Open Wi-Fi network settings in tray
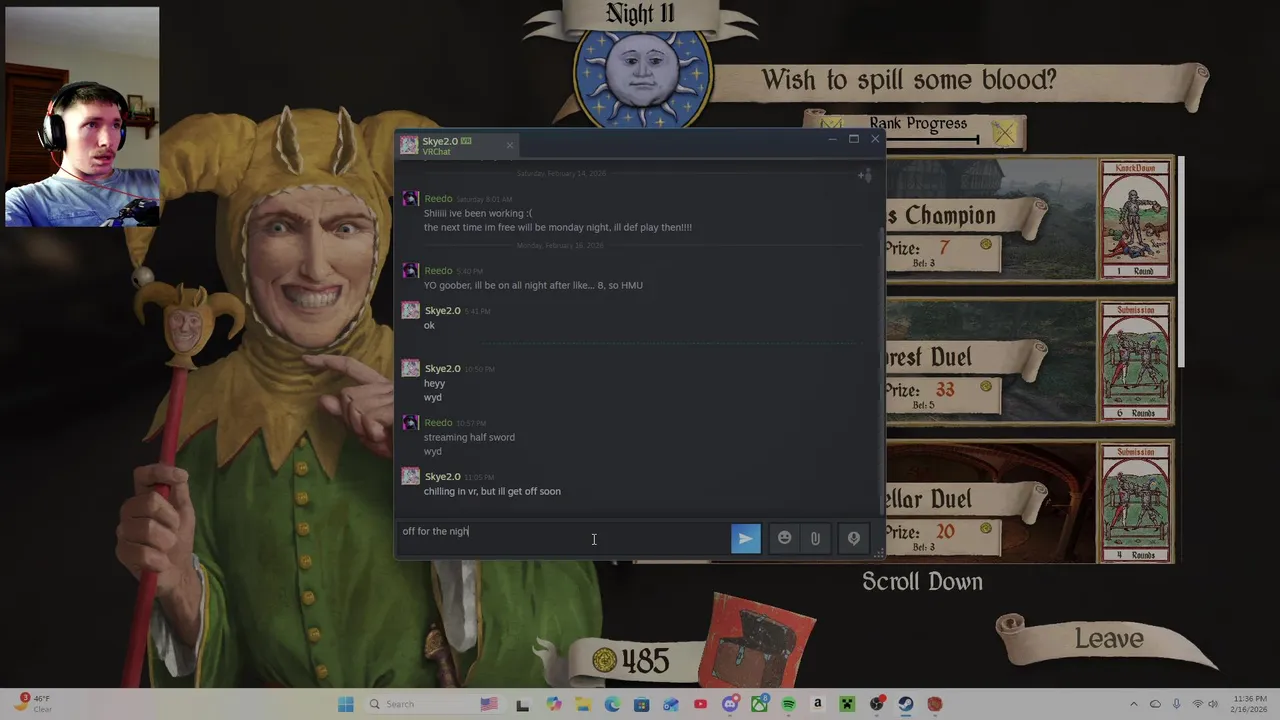1280x720 pixels. (1198, 704)
